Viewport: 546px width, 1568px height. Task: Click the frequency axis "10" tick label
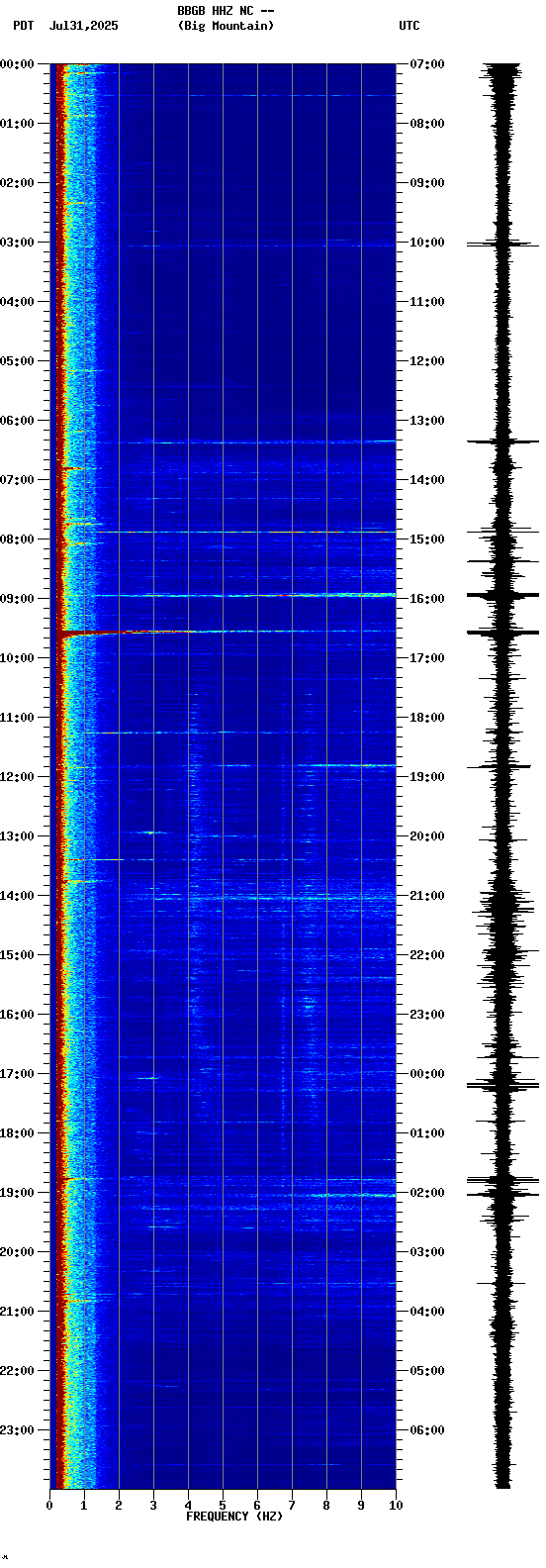(x=396, y=1506)
